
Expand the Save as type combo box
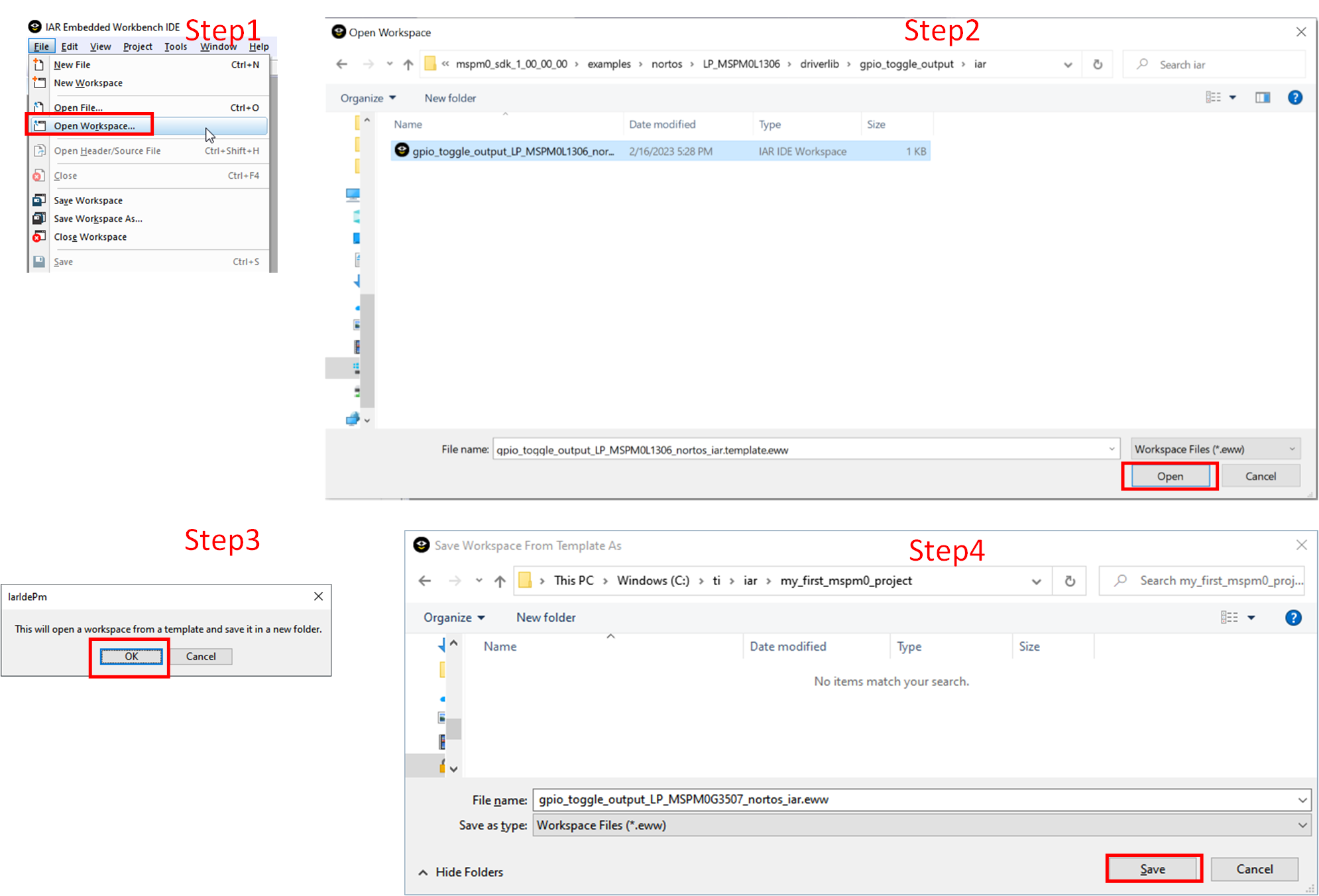click(x=921, y=825)
